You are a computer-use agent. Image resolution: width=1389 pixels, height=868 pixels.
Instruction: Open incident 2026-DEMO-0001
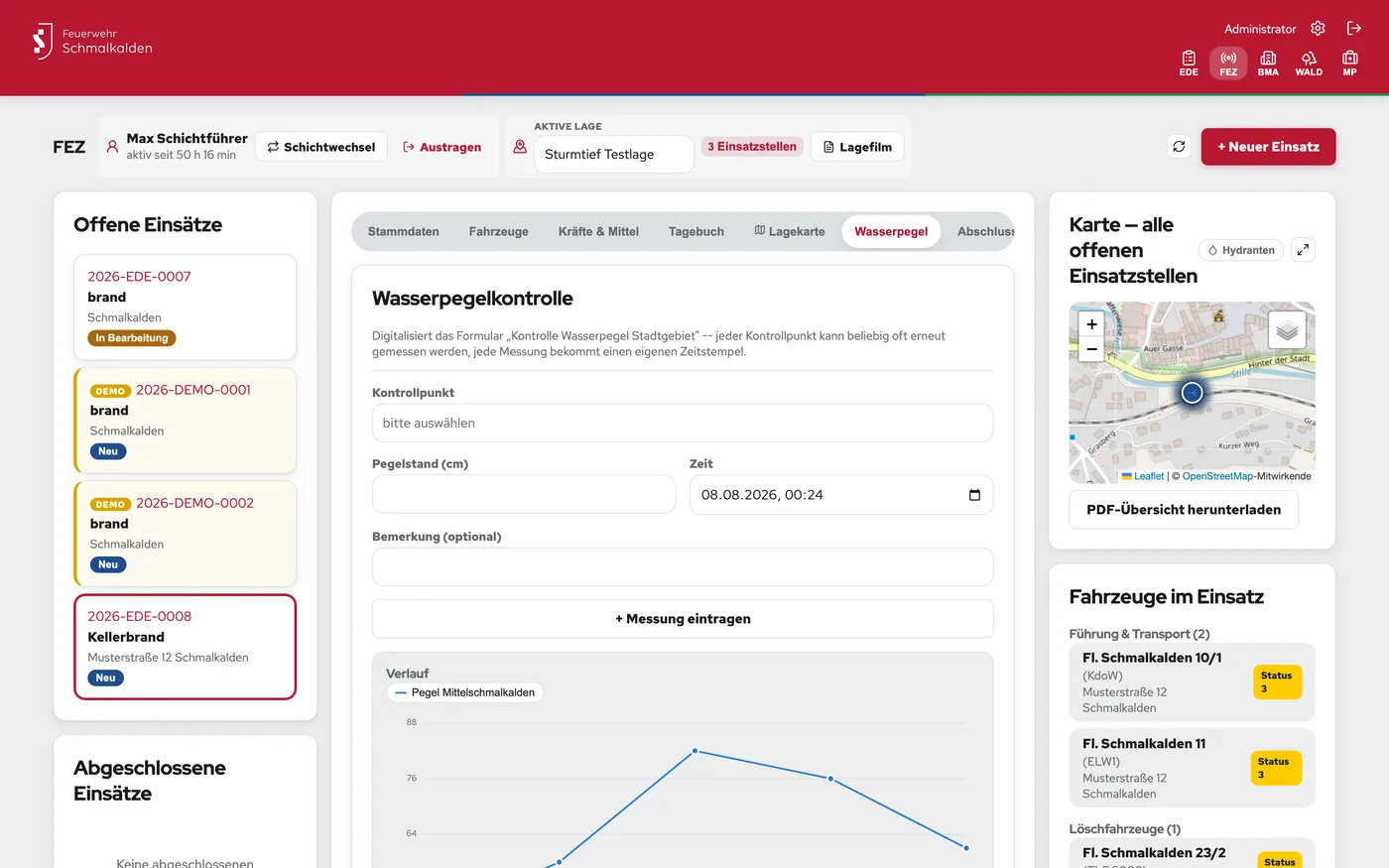[x=185, y=421]
